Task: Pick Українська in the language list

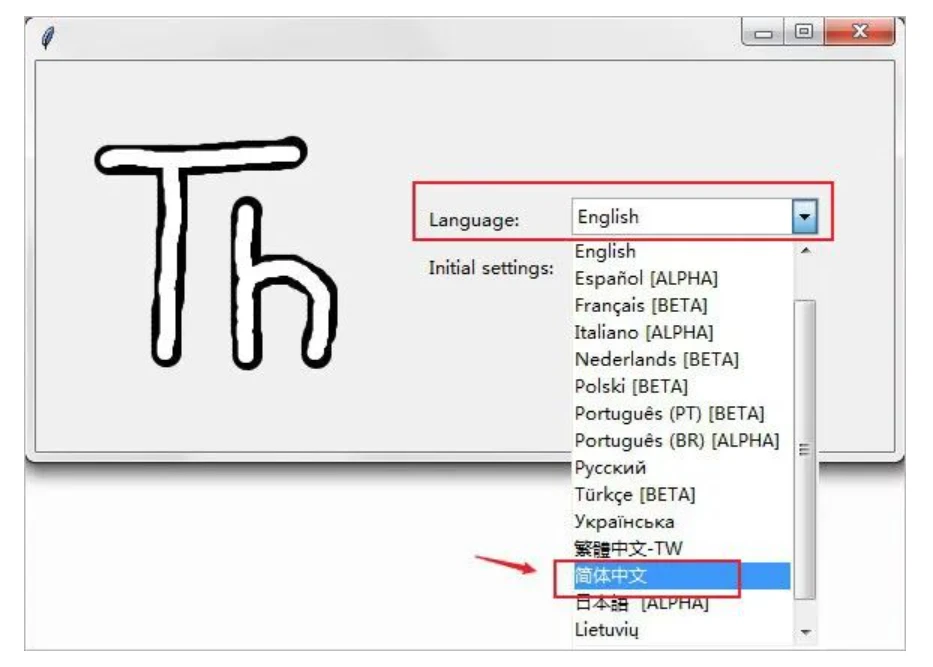Action: (624, 521)
